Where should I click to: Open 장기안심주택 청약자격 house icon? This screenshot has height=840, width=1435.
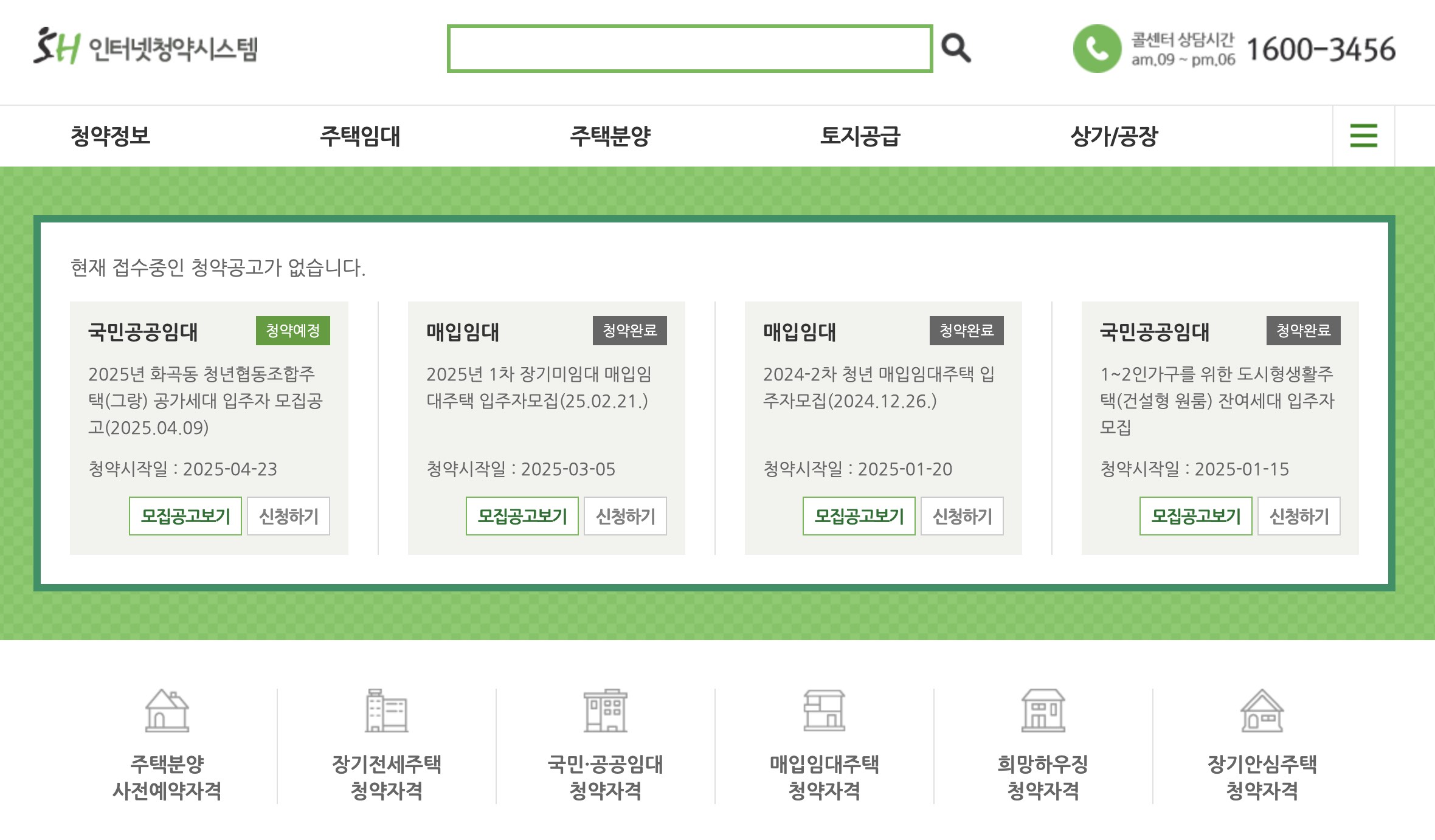pyautogui.click(x=1262, y=710)
